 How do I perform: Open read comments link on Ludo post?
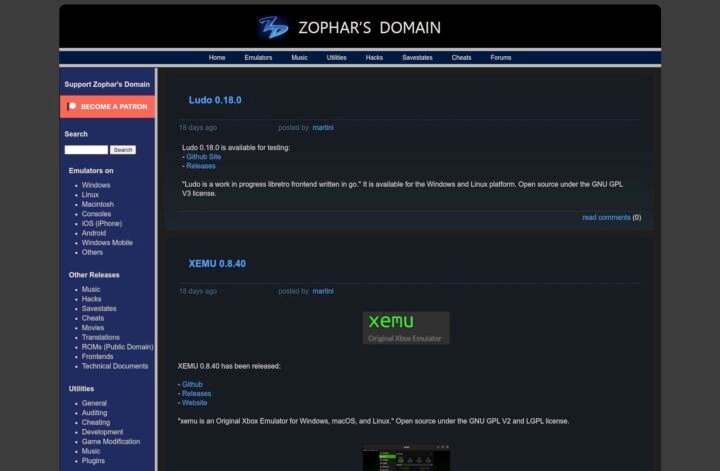(606, 218)
